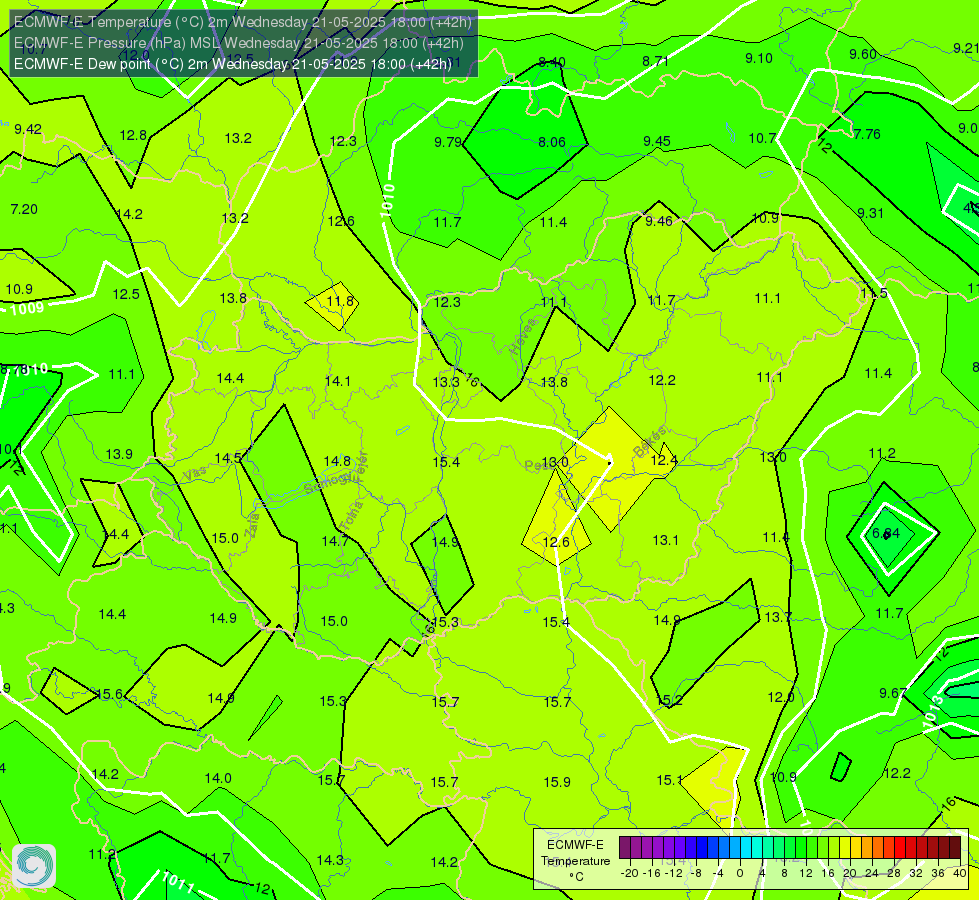
Task: Select the ECMWF-E Pressure MSL layer label
Action: tap(239, 43)
